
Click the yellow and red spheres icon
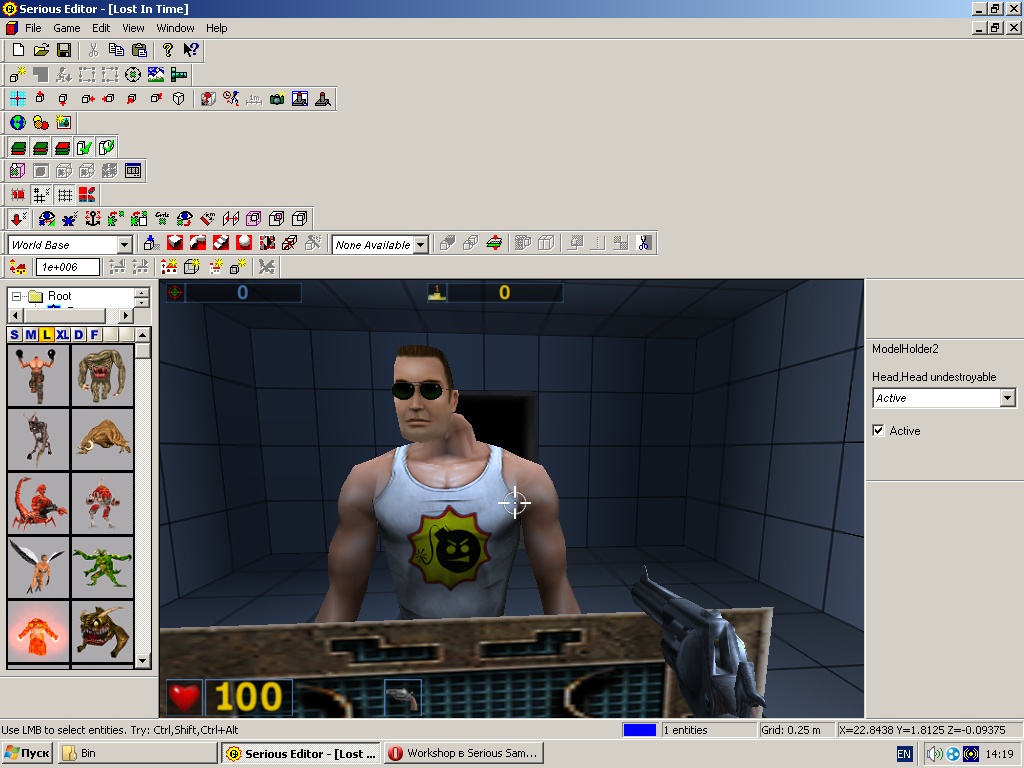40,122
